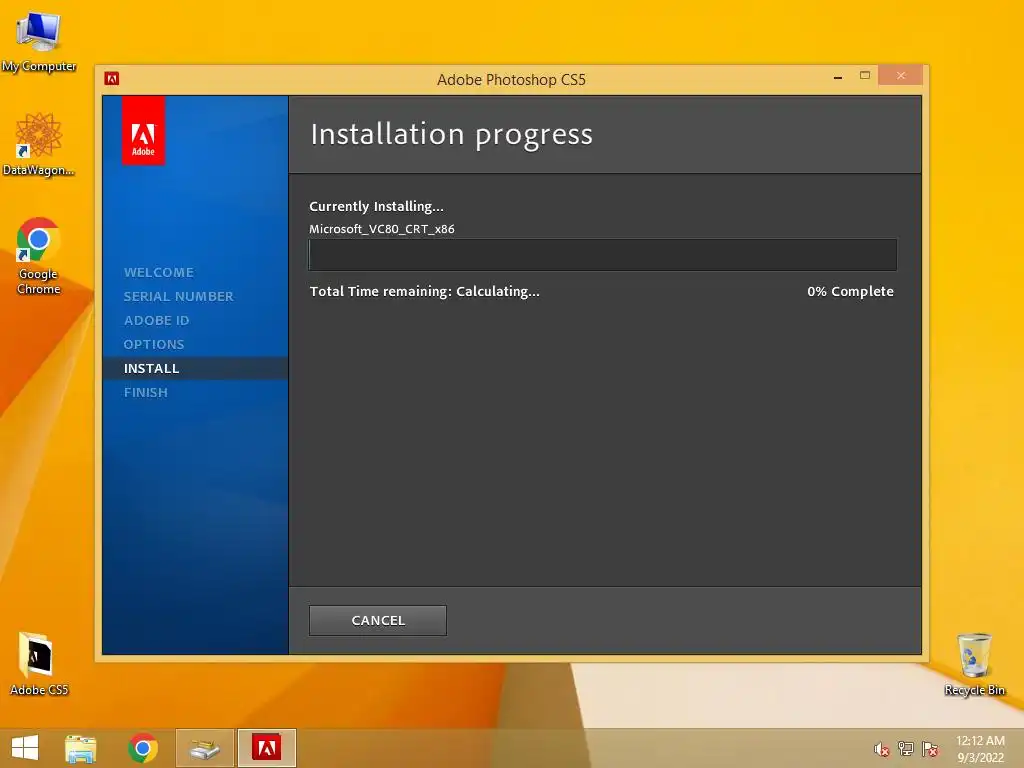Click Total Time remaining: Calculating text
Image resolution: width=1024 pixels, height=768 pixels.
coord(424,291)
